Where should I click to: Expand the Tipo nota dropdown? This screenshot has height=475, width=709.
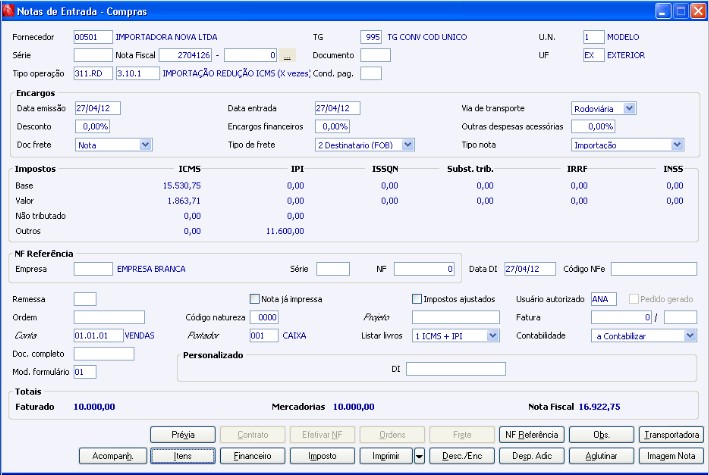tap(677, 145)
